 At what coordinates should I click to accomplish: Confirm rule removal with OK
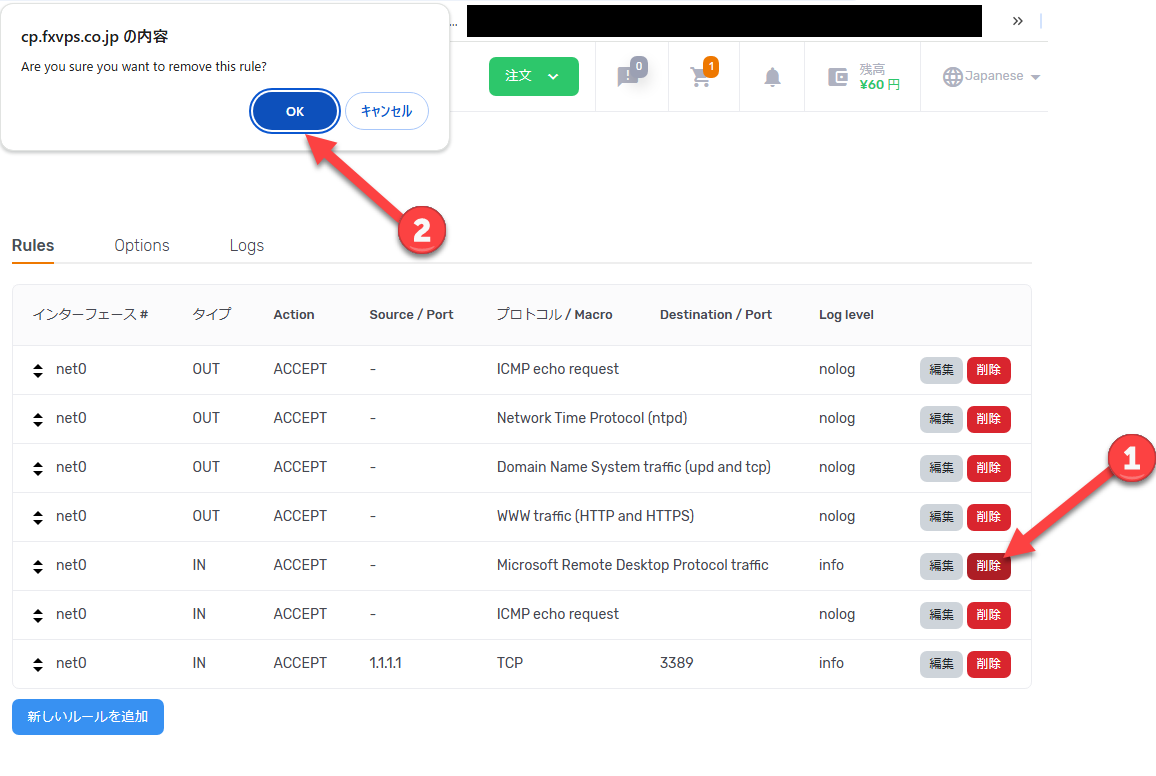294,112
